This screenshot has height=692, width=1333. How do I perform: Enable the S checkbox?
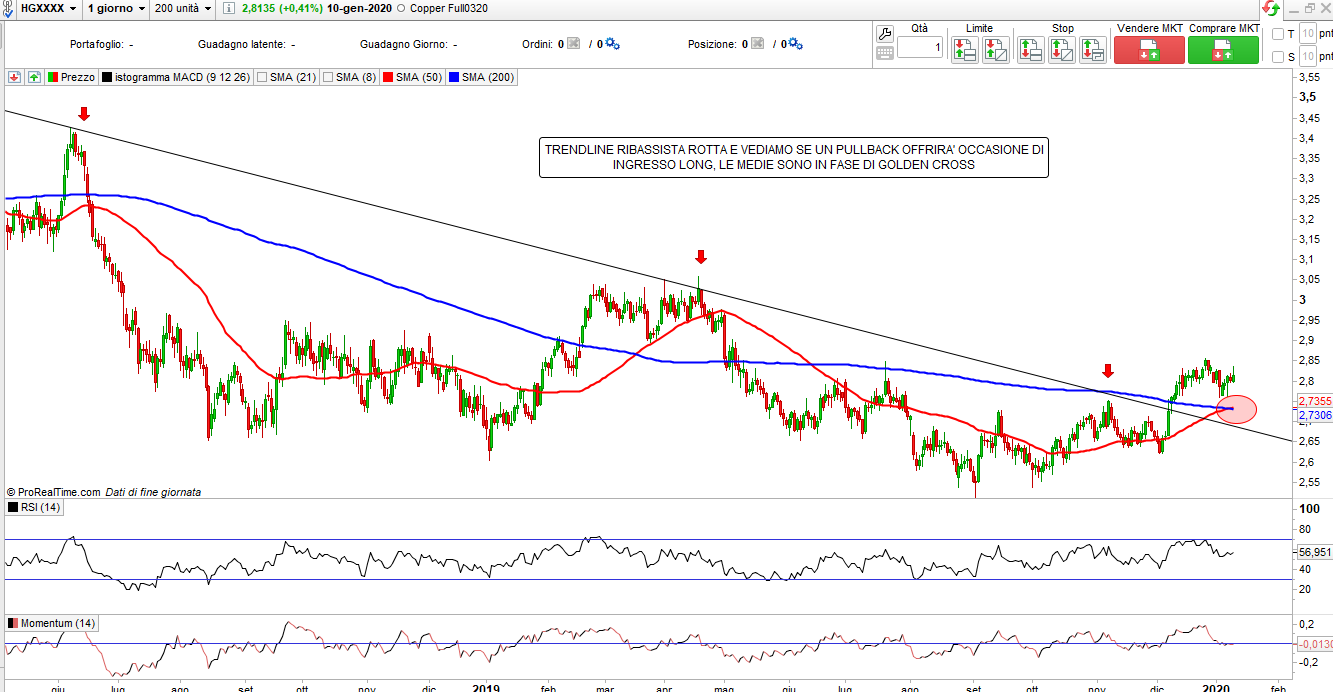pyautogui.click(x=1277, y=57)
